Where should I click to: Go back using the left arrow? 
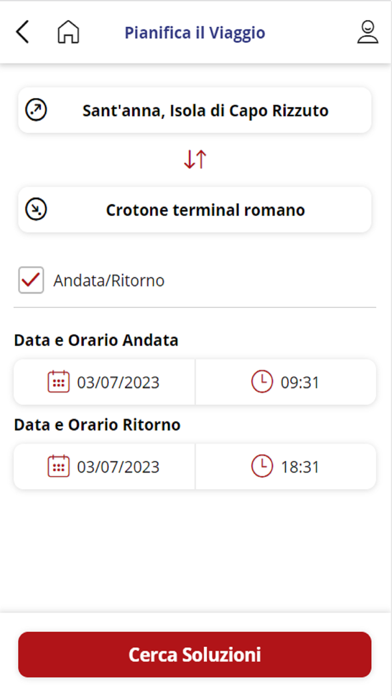tap(22, 32)
